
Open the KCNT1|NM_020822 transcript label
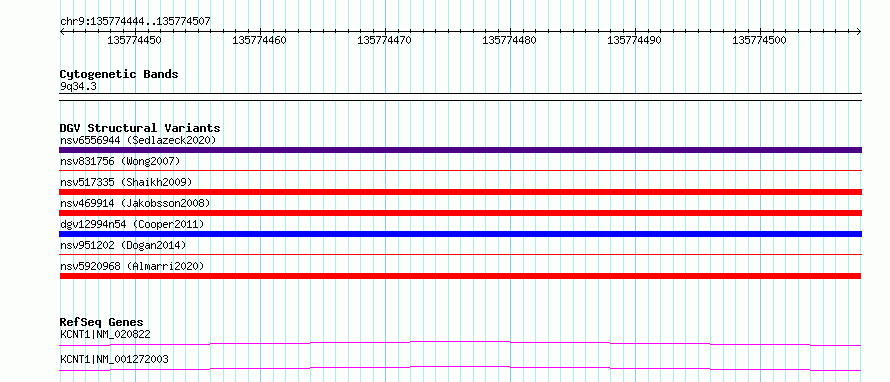click(105, 334)
